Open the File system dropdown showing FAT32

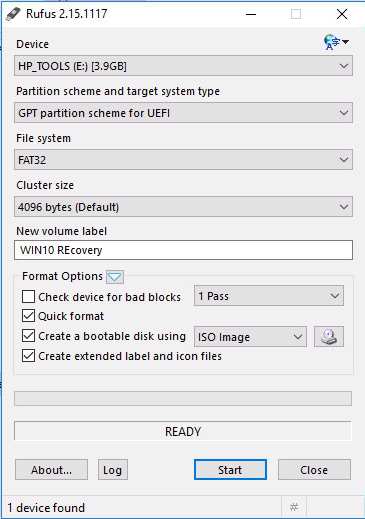(x=183, y=160)
